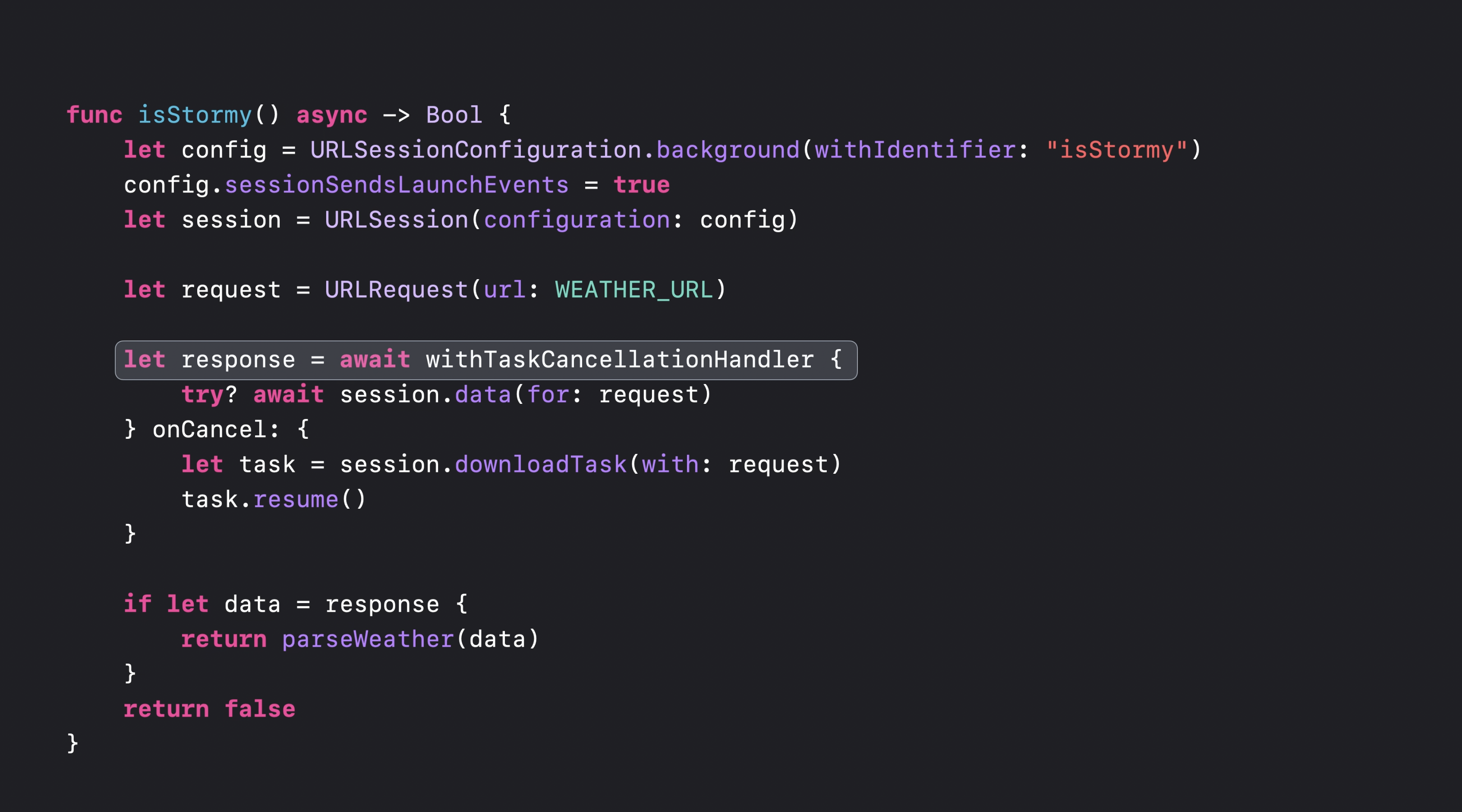Click the data method on session
1462x812 pixels.
pos(483,395)
